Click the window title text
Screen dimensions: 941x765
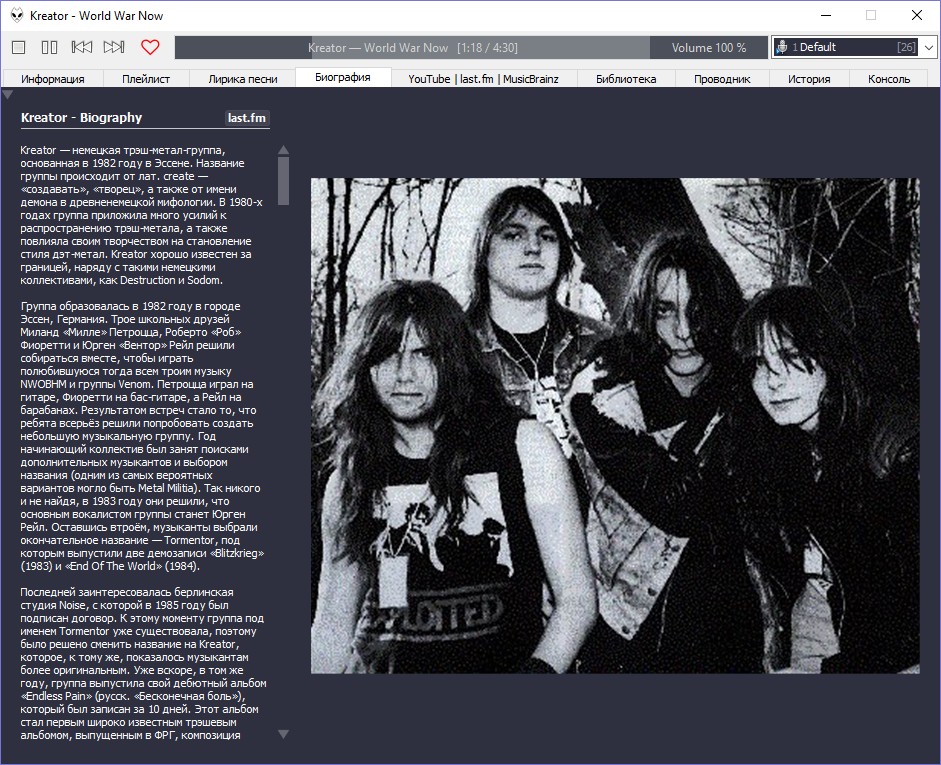tap(97, 16)
